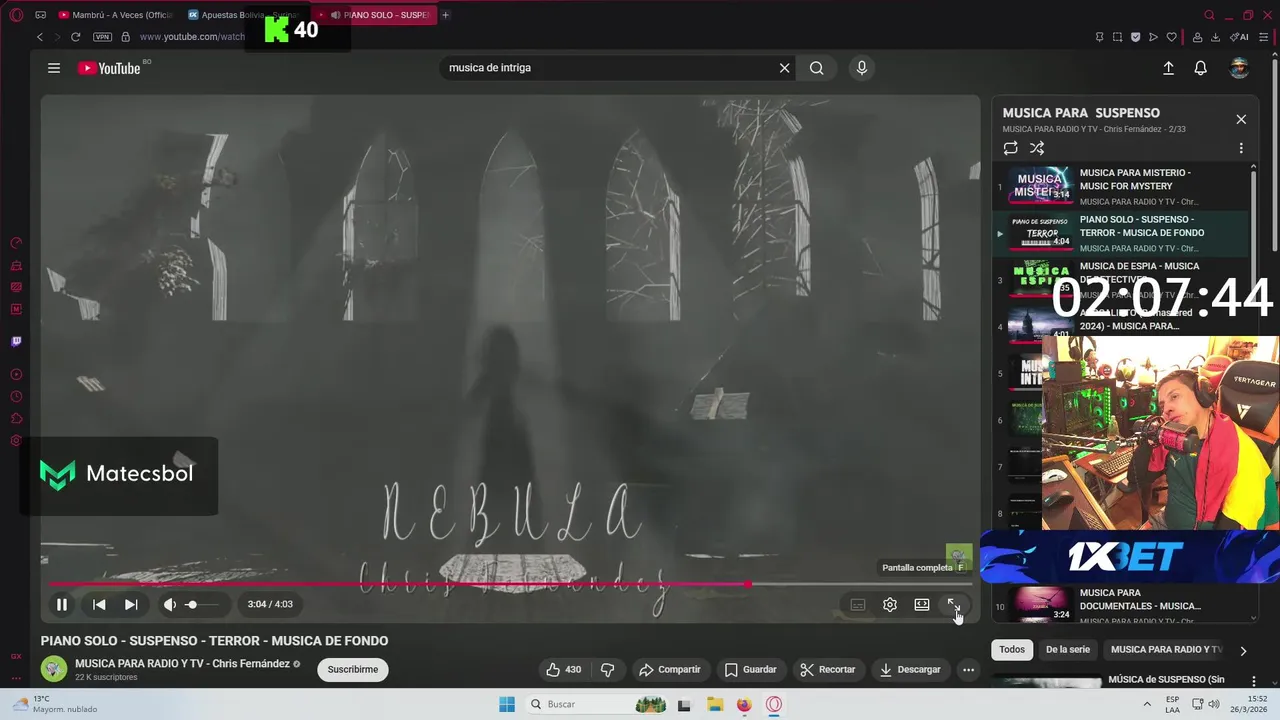
Task: Open Twitch in Opera sidebar
Action: (x=16, y=342)
